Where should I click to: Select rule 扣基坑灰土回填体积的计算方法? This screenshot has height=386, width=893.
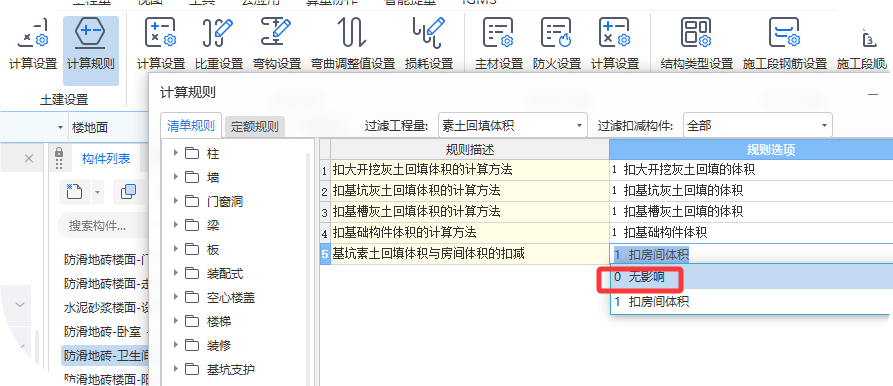click(469, 191)
